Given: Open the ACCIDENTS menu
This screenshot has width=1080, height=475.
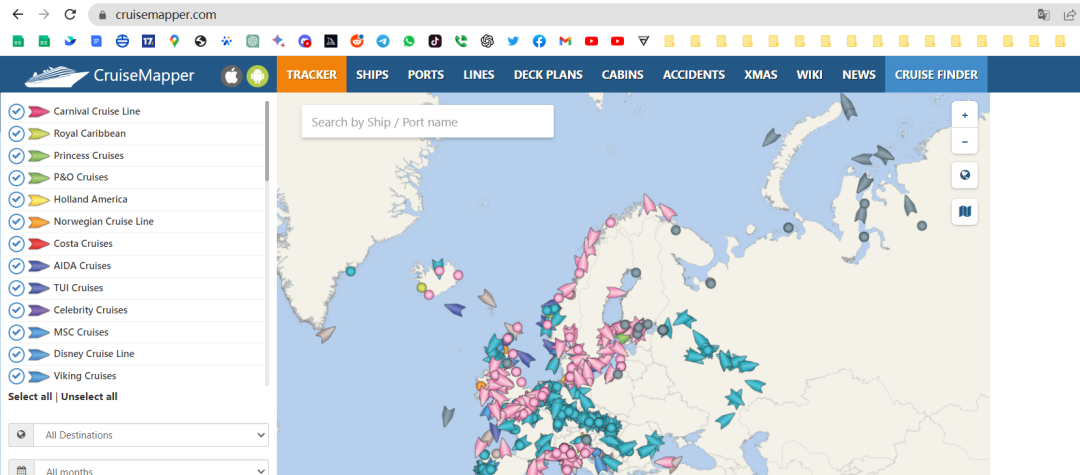Looking at the screenshot, I should pyautogui.click(x=694, y=75).
